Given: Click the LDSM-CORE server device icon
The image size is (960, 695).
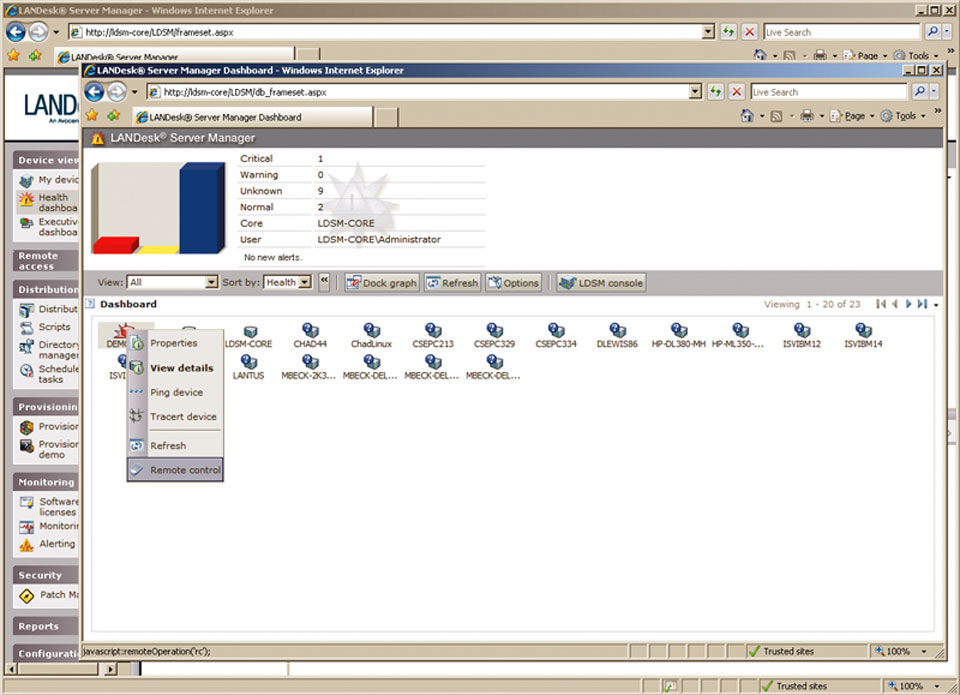Looking at the screenshot, I should (x=249, y=331).
